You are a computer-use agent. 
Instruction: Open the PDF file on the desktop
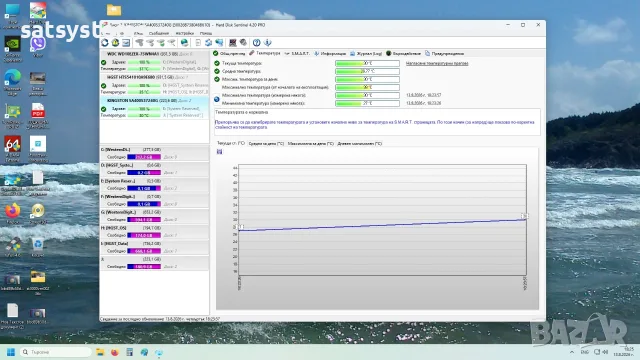pyautogui.click(x=38, y=116)
